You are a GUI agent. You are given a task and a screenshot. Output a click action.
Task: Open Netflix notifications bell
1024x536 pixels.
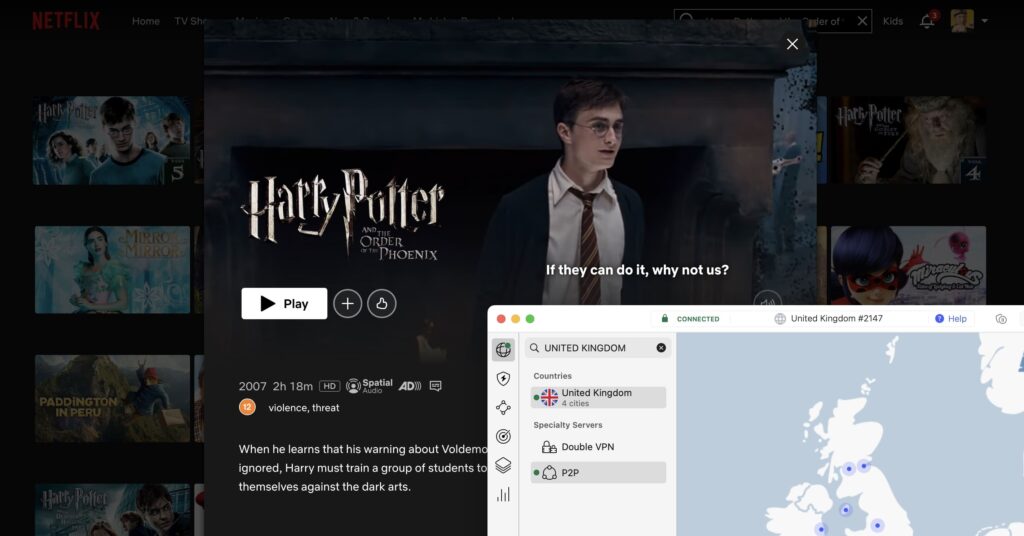(927, 21)
